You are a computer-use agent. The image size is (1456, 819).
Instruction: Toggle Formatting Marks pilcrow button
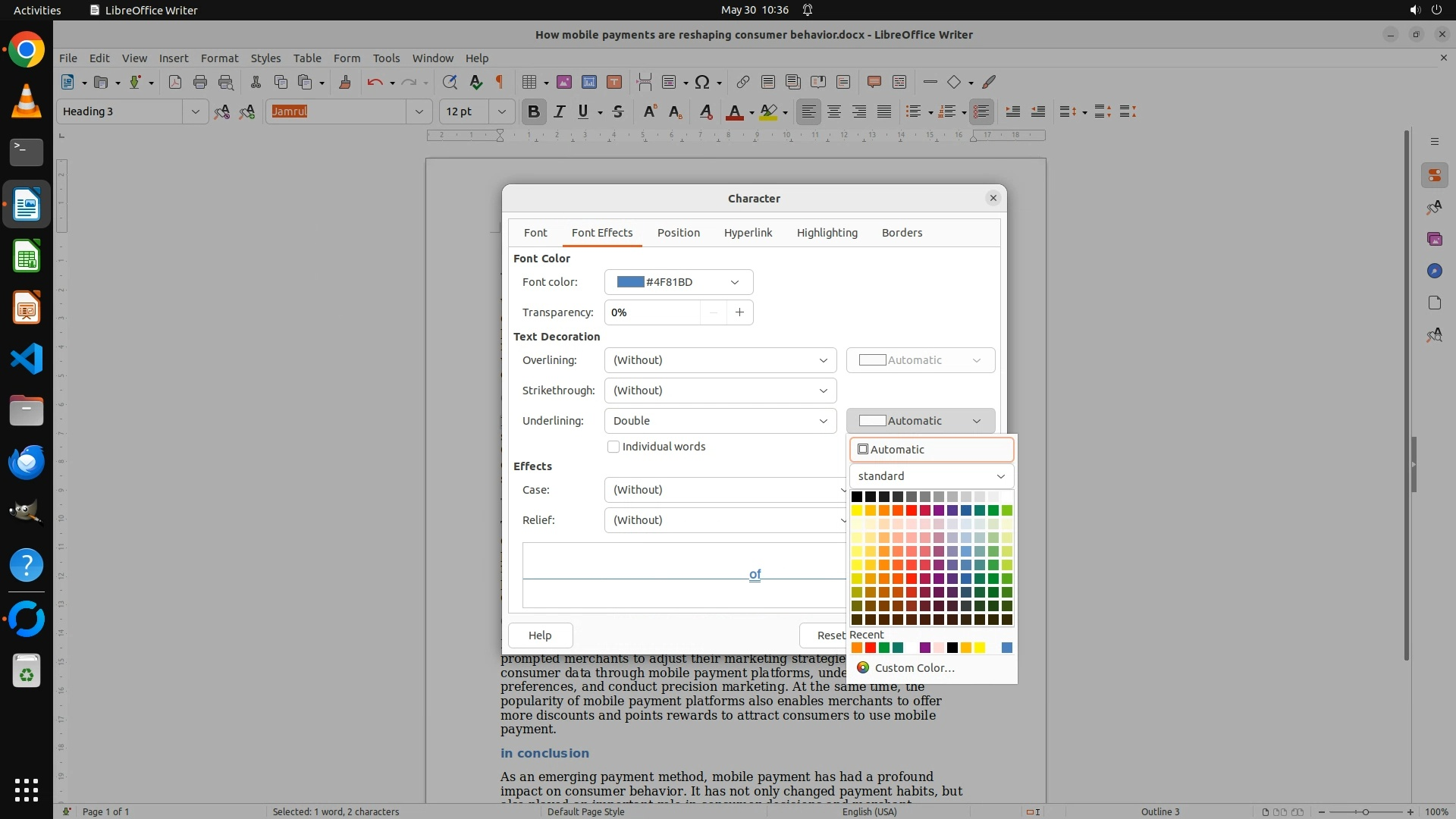click(x=500, y=83)
